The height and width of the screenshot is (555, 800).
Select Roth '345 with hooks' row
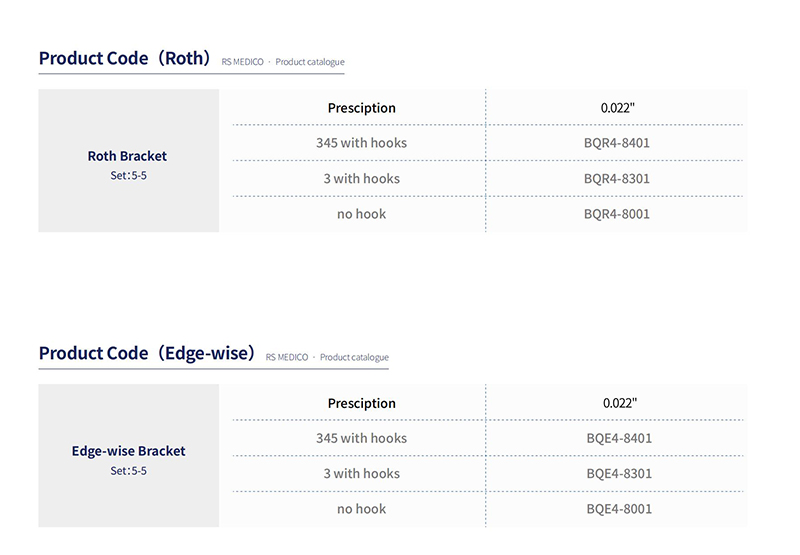coord(488,143)
